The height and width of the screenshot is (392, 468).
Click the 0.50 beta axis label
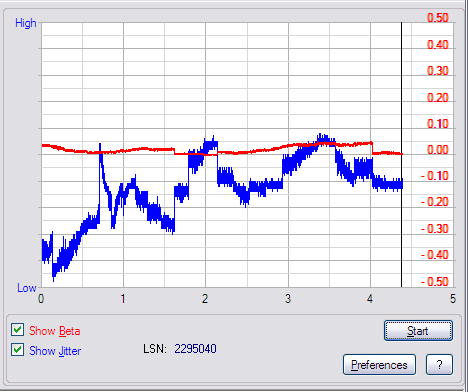tap(438, 18)
